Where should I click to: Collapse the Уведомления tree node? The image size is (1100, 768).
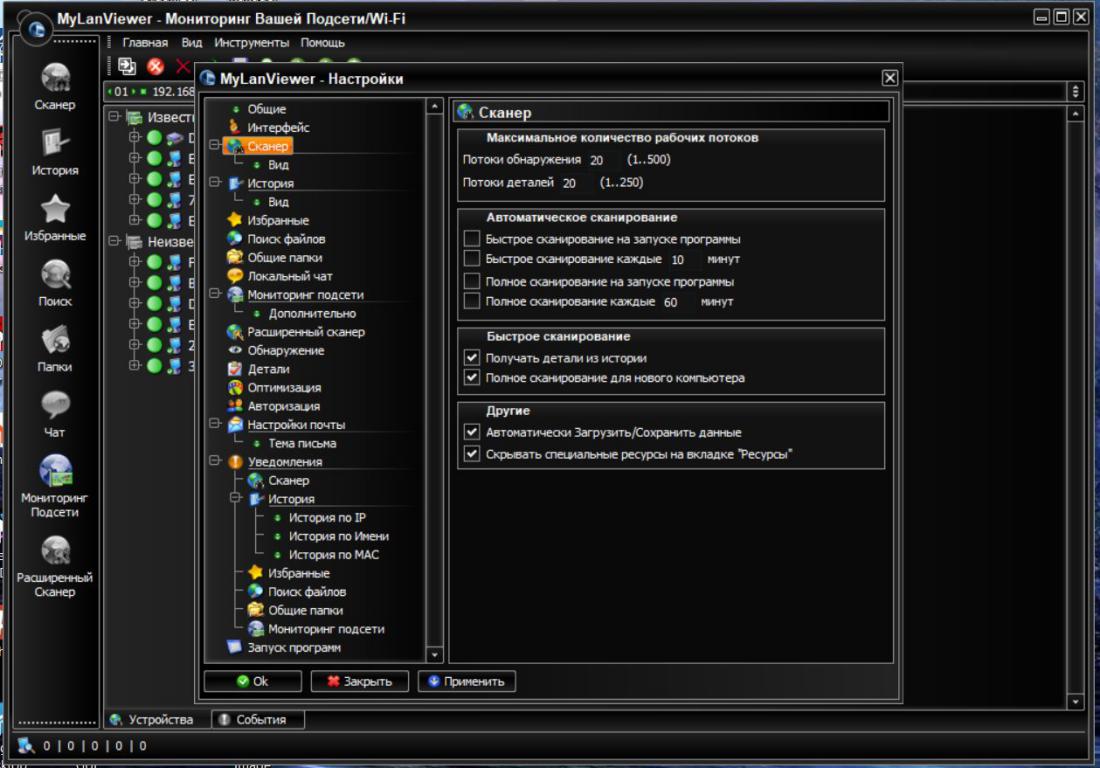point(213,462)
